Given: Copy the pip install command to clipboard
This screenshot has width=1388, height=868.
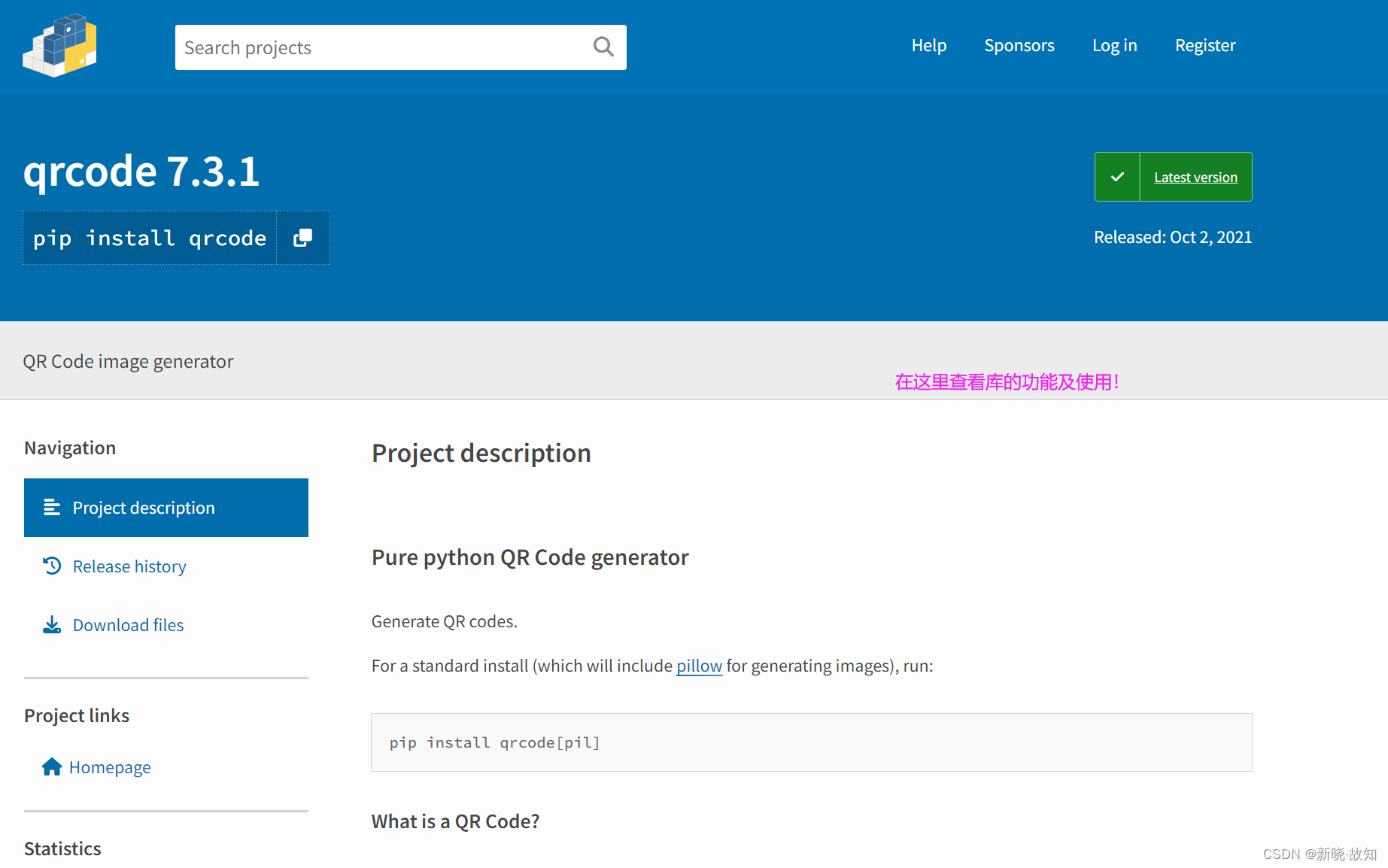Looking at the screenshot, I should click(302, 238).
